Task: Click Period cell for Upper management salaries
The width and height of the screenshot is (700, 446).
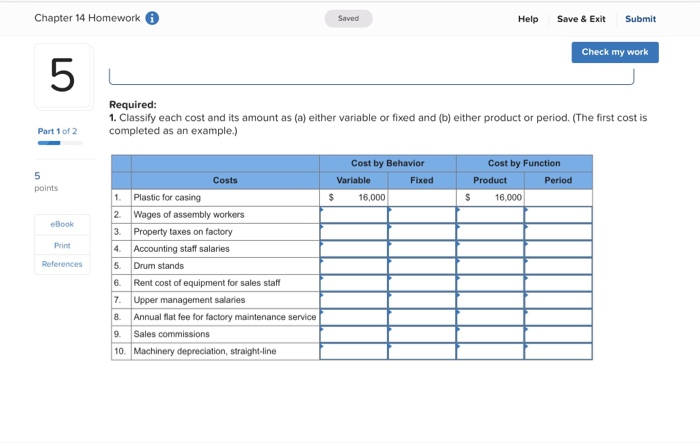Action: point(558,300)
